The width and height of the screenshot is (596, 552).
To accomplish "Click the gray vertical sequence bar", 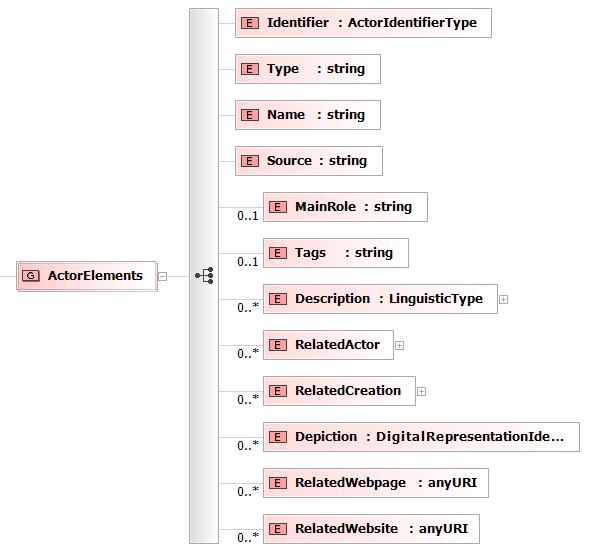I will (x=204, y=276).
